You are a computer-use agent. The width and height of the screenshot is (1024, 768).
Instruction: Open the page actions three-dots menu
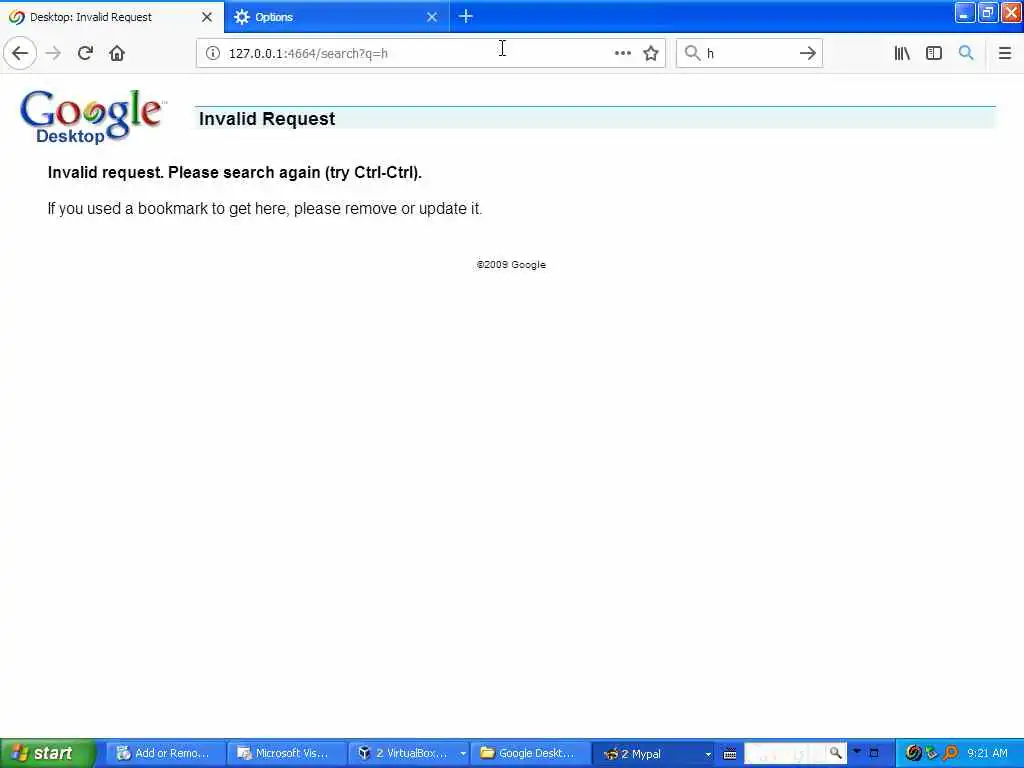(x=622, y=53)
